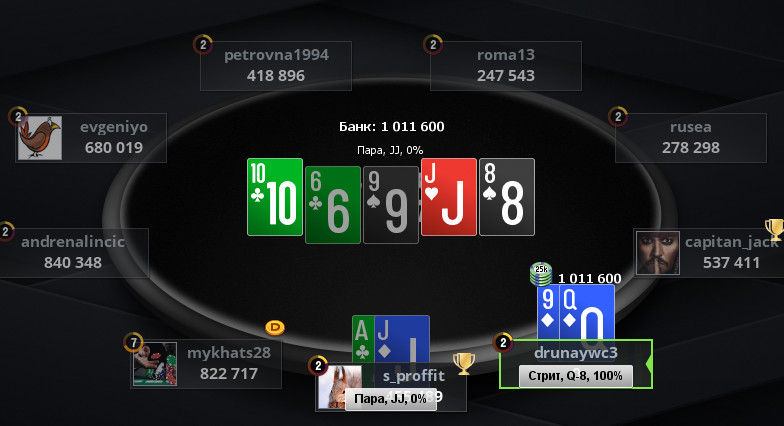Click the Стрит, Q-8, 100% label
The image size is (784, 426).
pos(576,376)
